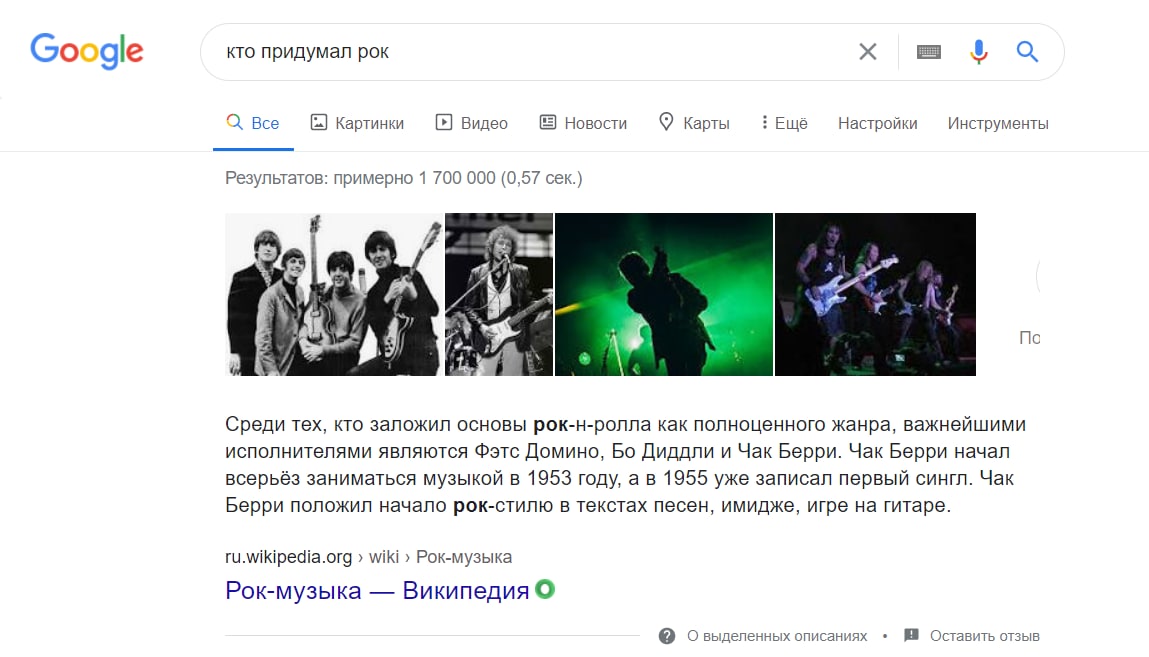
Task: Click the Картинки tab image icon
Action: [319, 122]
